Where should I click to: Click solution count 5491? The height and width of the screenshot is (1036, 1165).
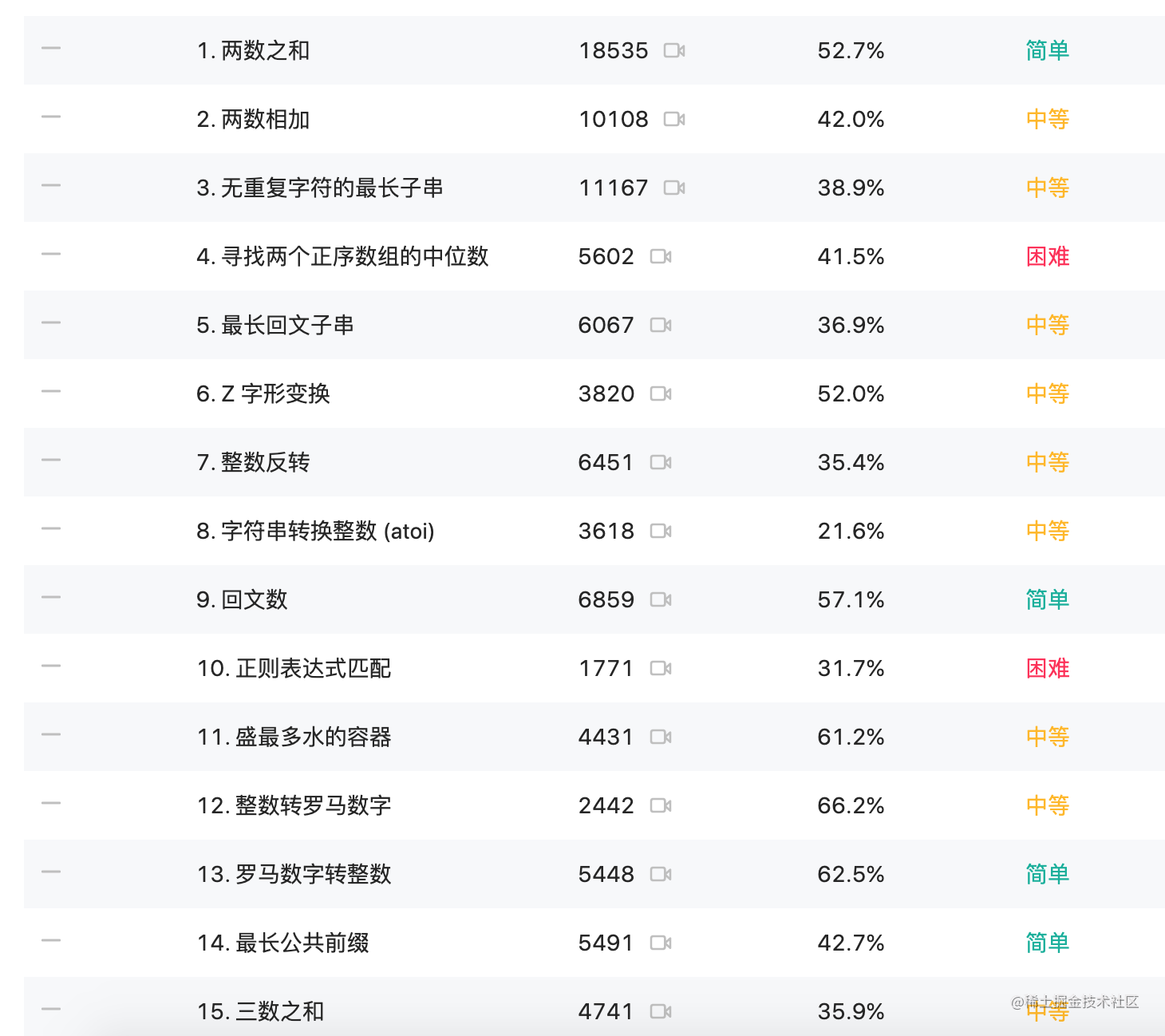pos(606,943)
